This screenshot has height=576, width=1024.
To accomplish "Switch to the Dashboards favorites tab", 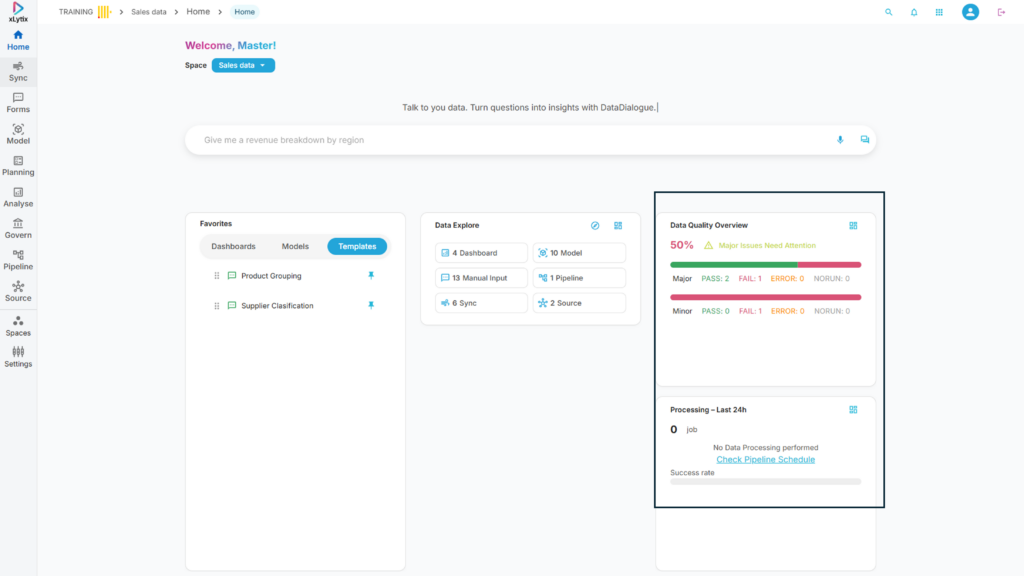I will point(233,246).
